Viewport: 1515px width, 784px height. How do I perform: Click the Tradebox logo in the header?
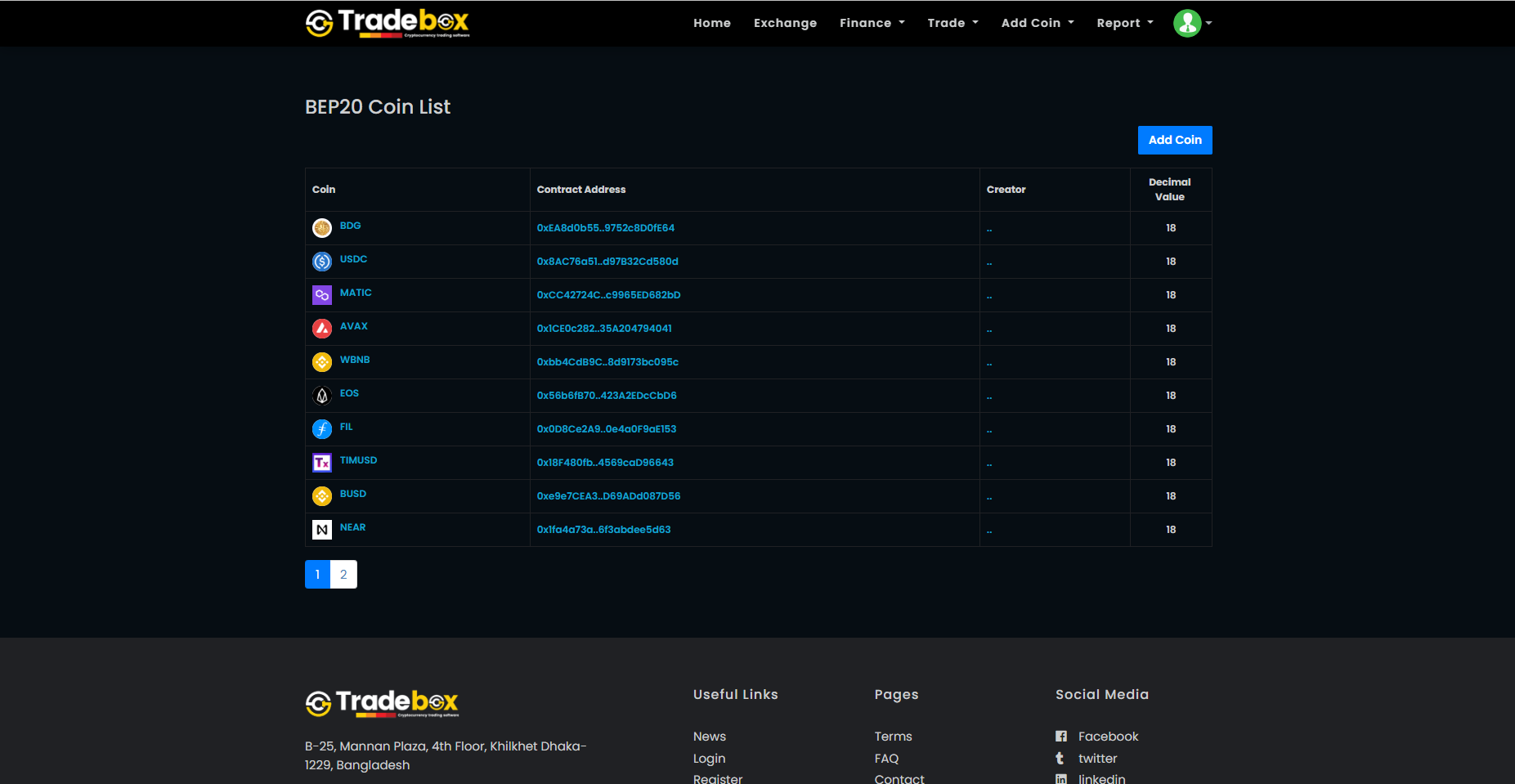388,23
